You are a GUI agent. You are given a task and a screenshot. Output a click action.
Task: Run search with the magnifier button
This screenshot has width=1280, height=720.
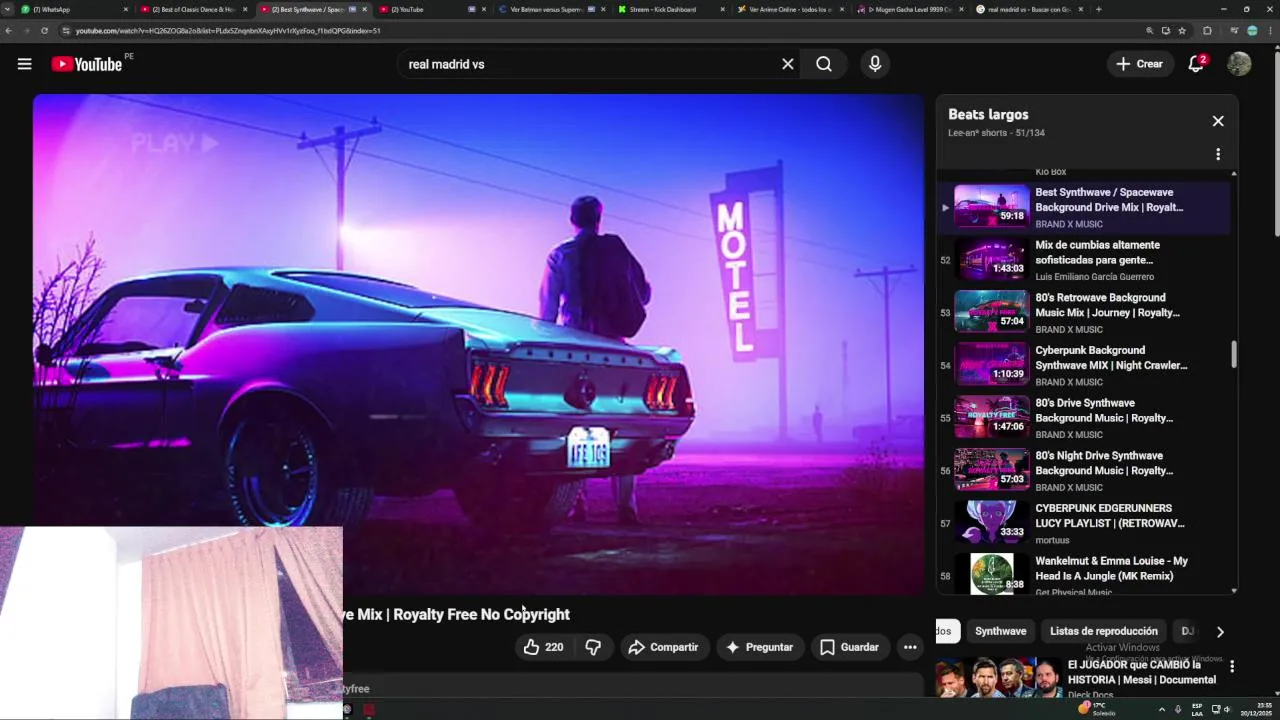[824, 64]
